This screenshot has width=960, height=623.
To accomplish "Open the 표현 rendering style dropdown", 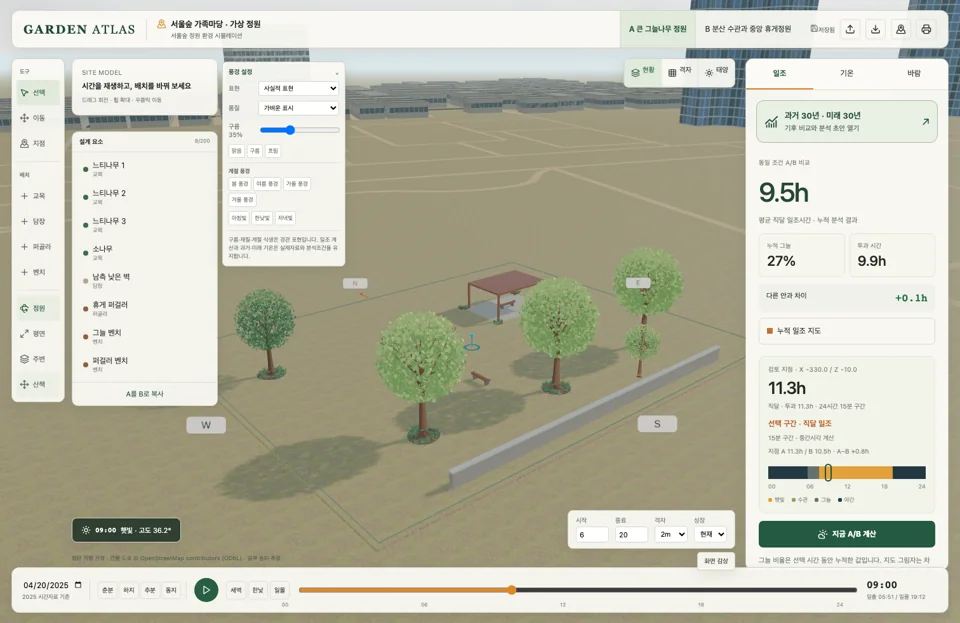I will pos(298,88).
